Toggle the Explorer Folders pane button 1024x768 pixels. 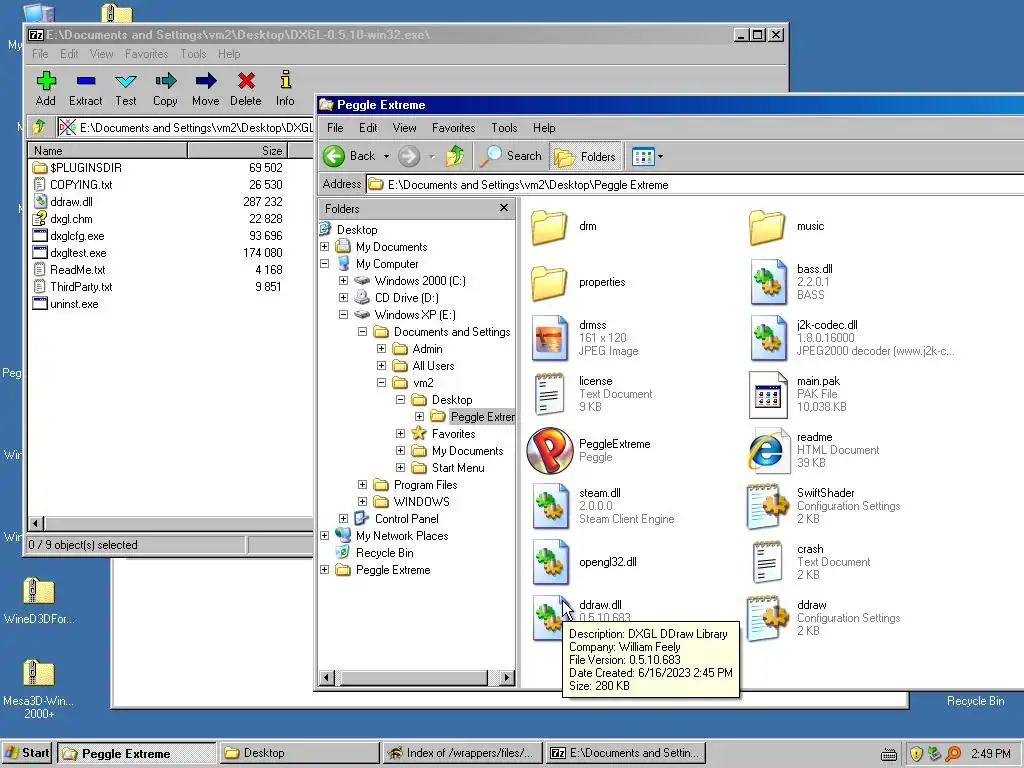pos(585,156)
